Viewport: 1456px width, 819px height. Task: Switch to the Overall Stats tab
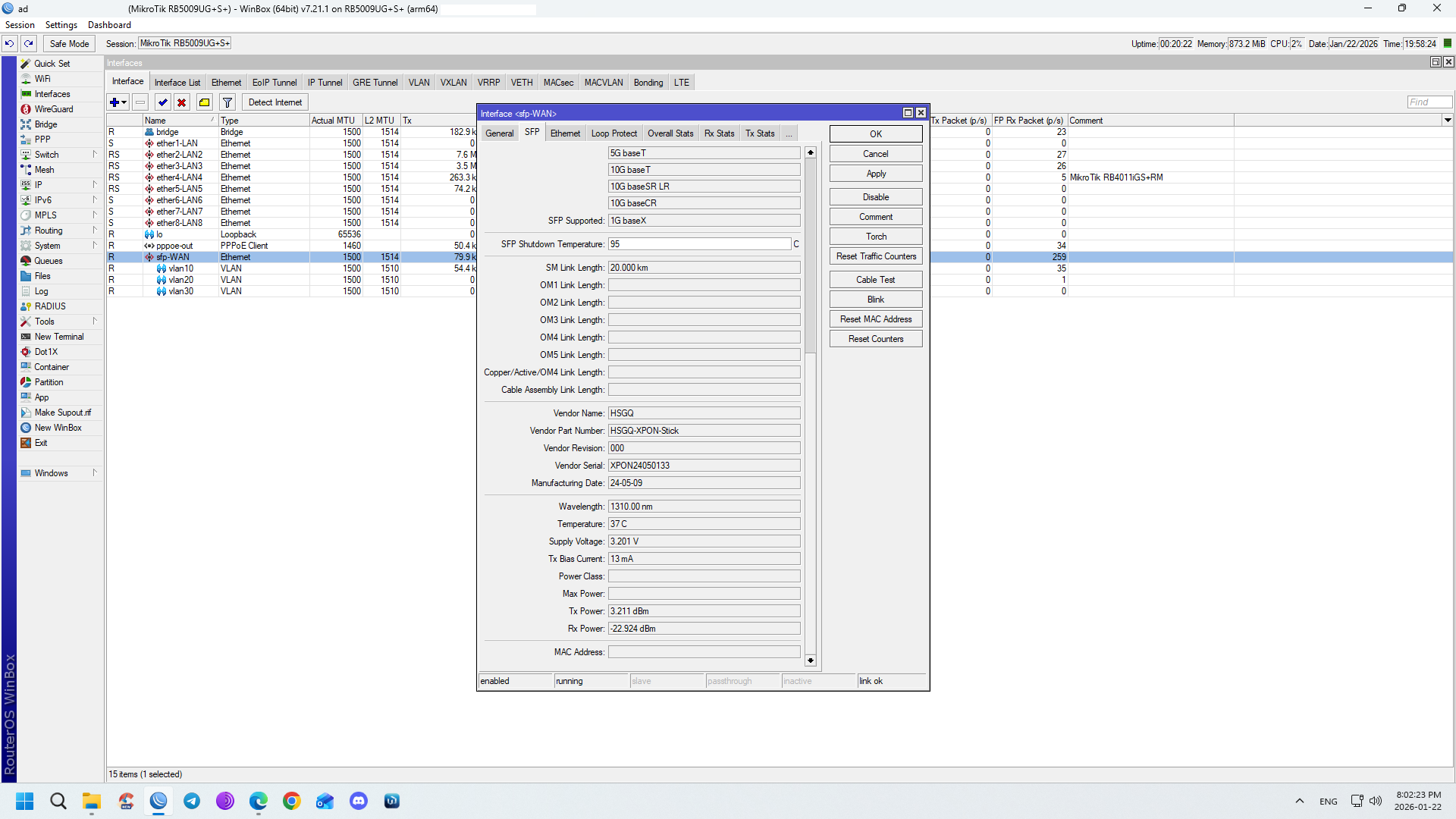(670, 133)
